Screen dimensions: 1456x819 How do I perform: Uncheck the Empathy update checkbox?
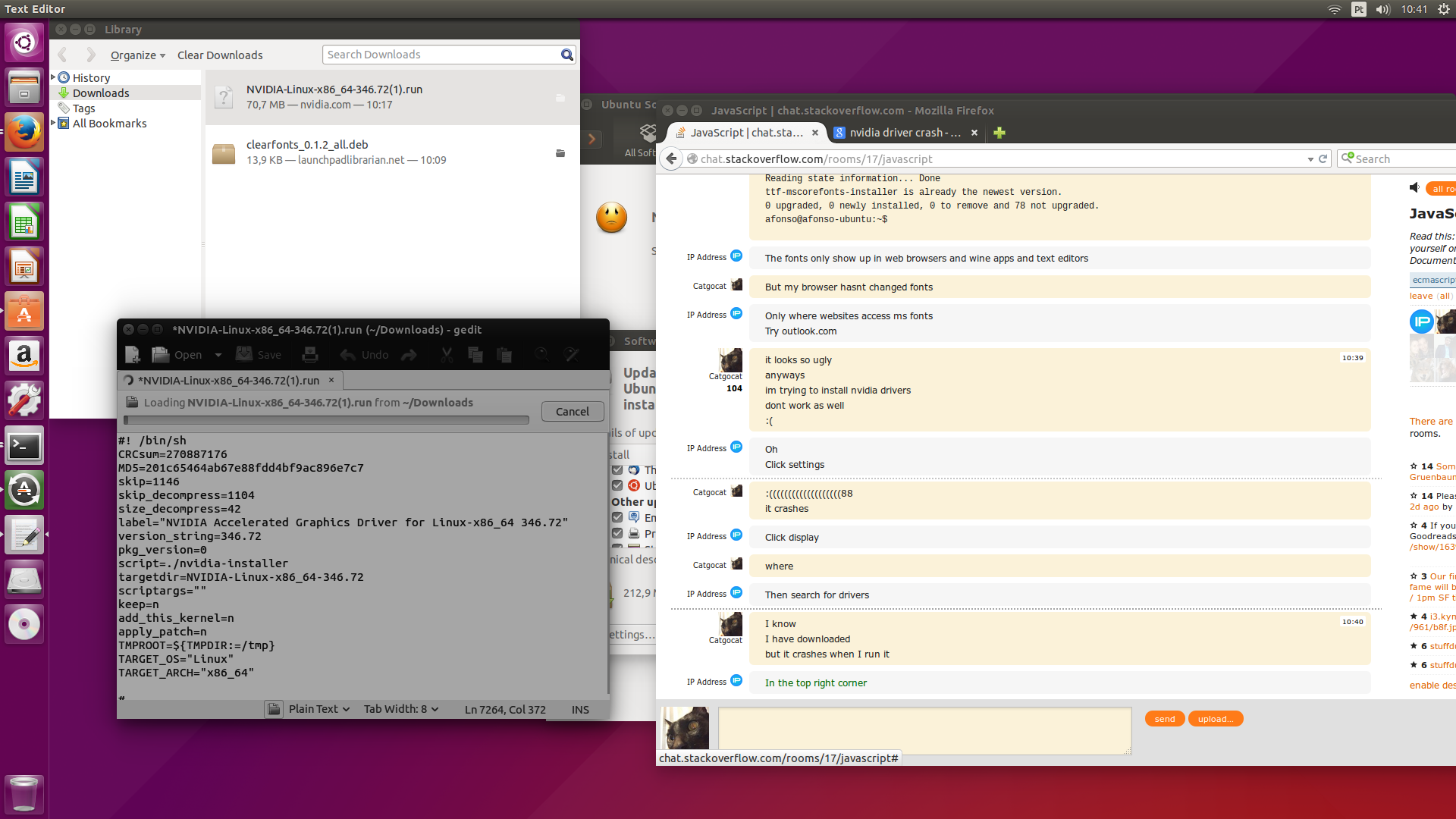[617, 517]
